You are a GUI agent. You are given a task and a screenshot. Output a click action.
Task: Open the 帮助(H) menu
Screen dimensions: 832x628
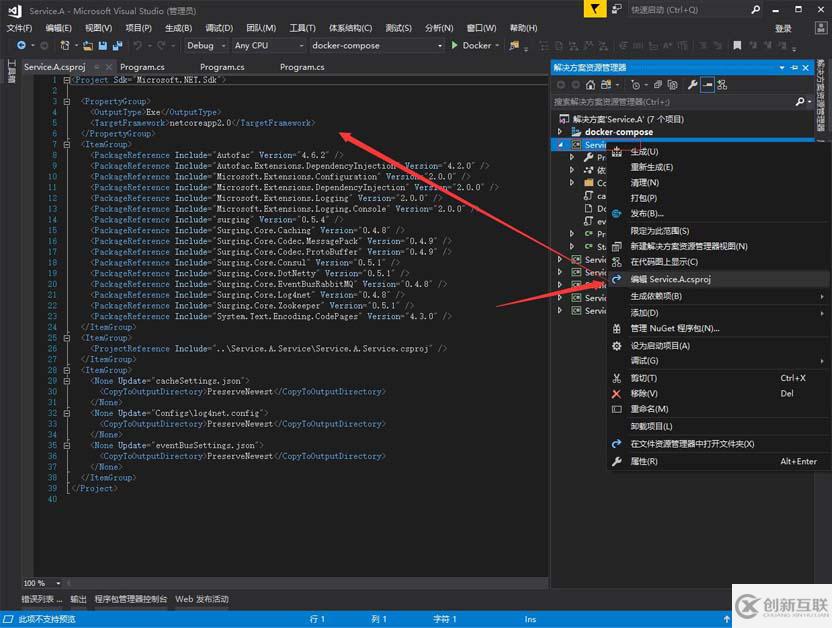(x=524, y=28)
